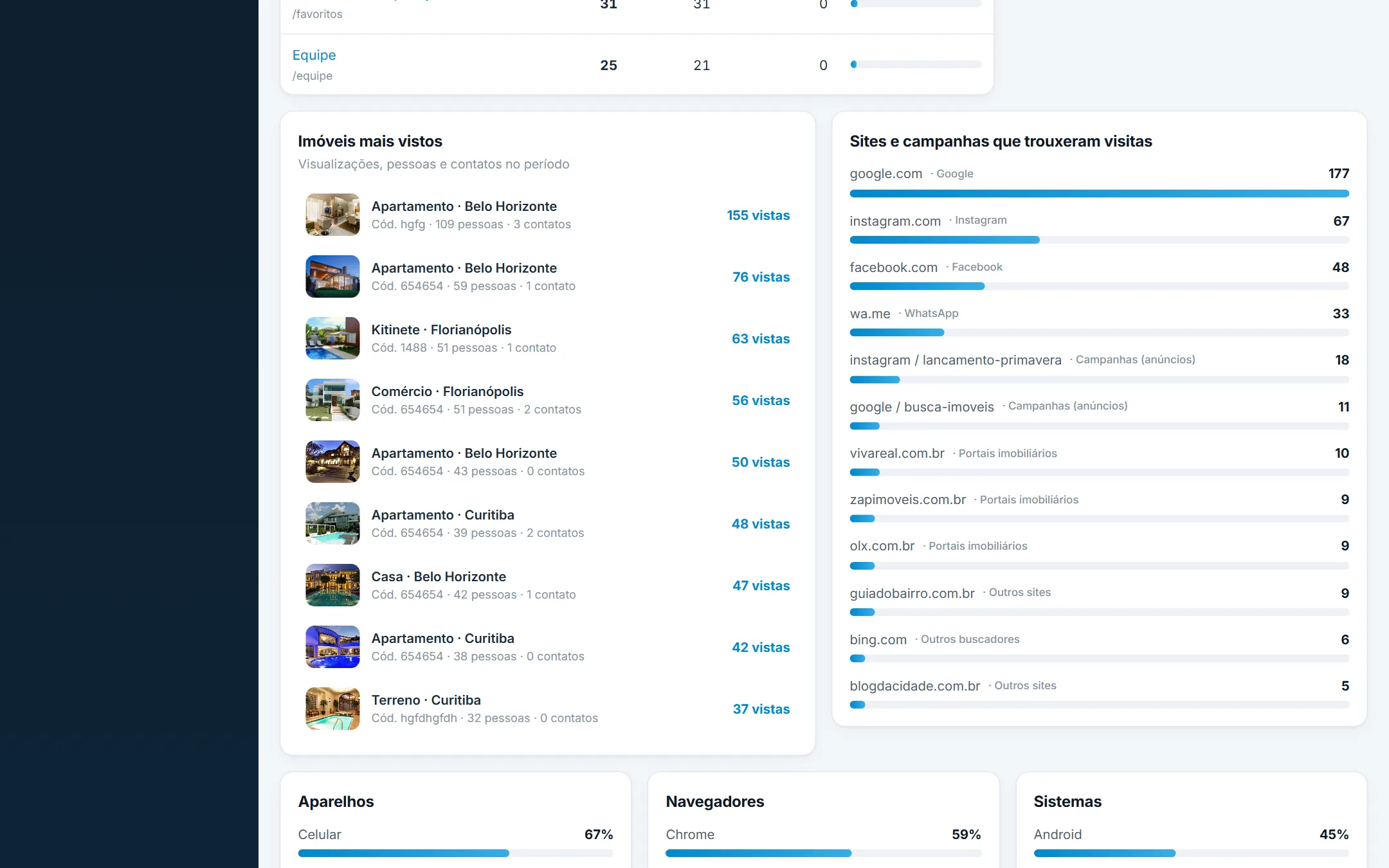Click the vivareal.com.br source

1099,462
